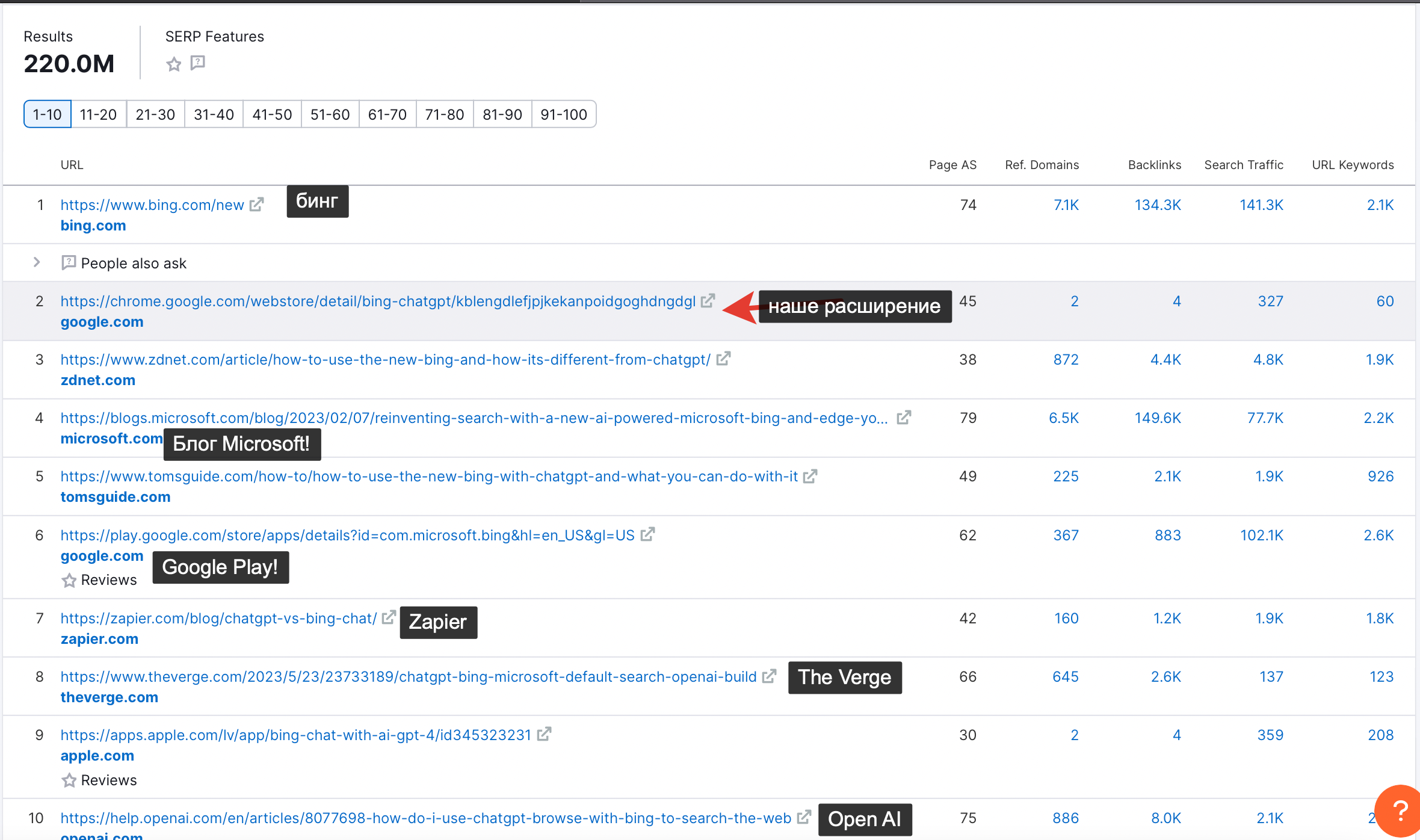Open external link icon for theverge URL
The image size is (1420, 840).
[769, 676]
